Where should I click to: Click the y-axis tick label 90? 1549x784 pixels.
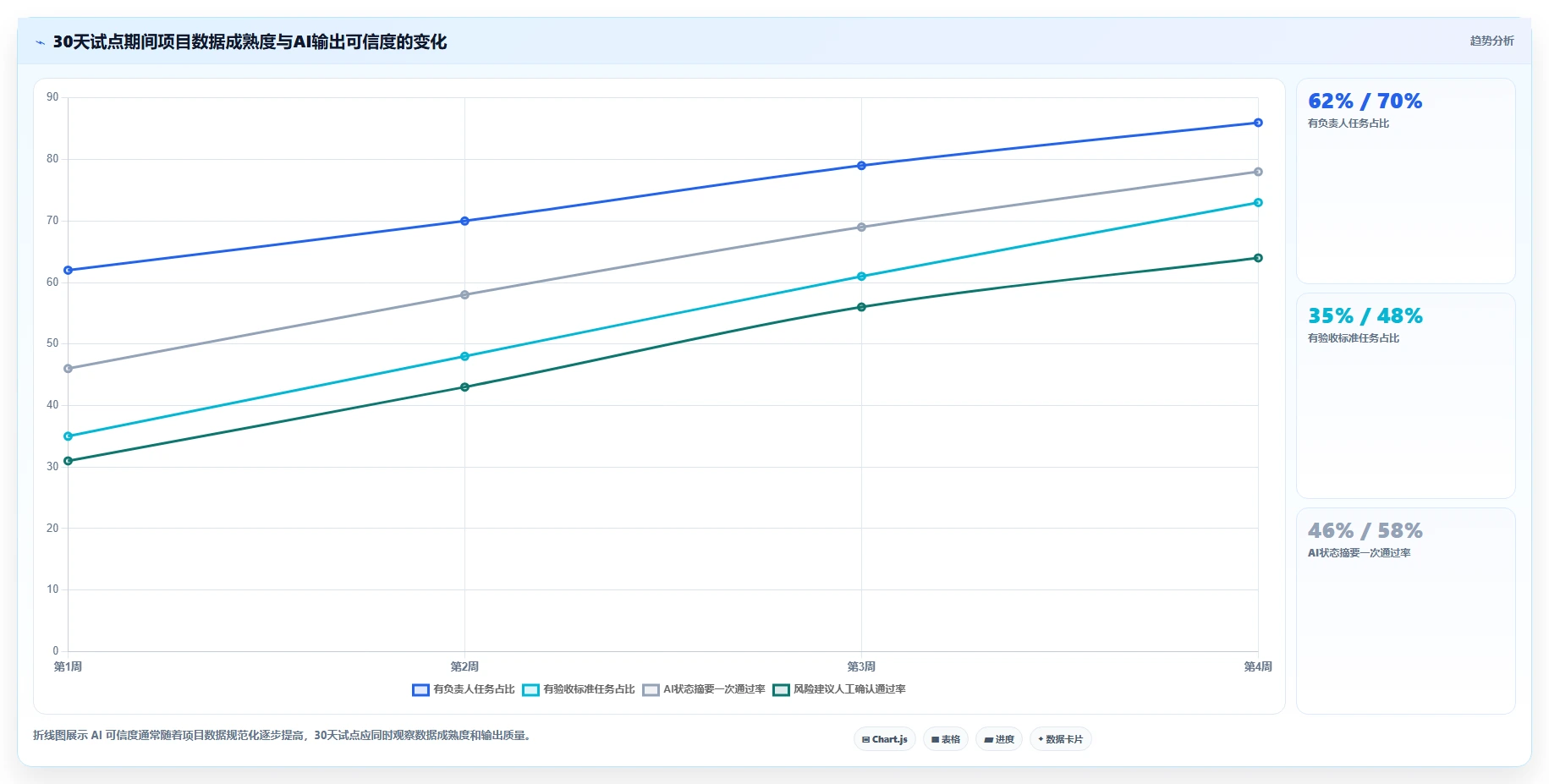point(52,97)
